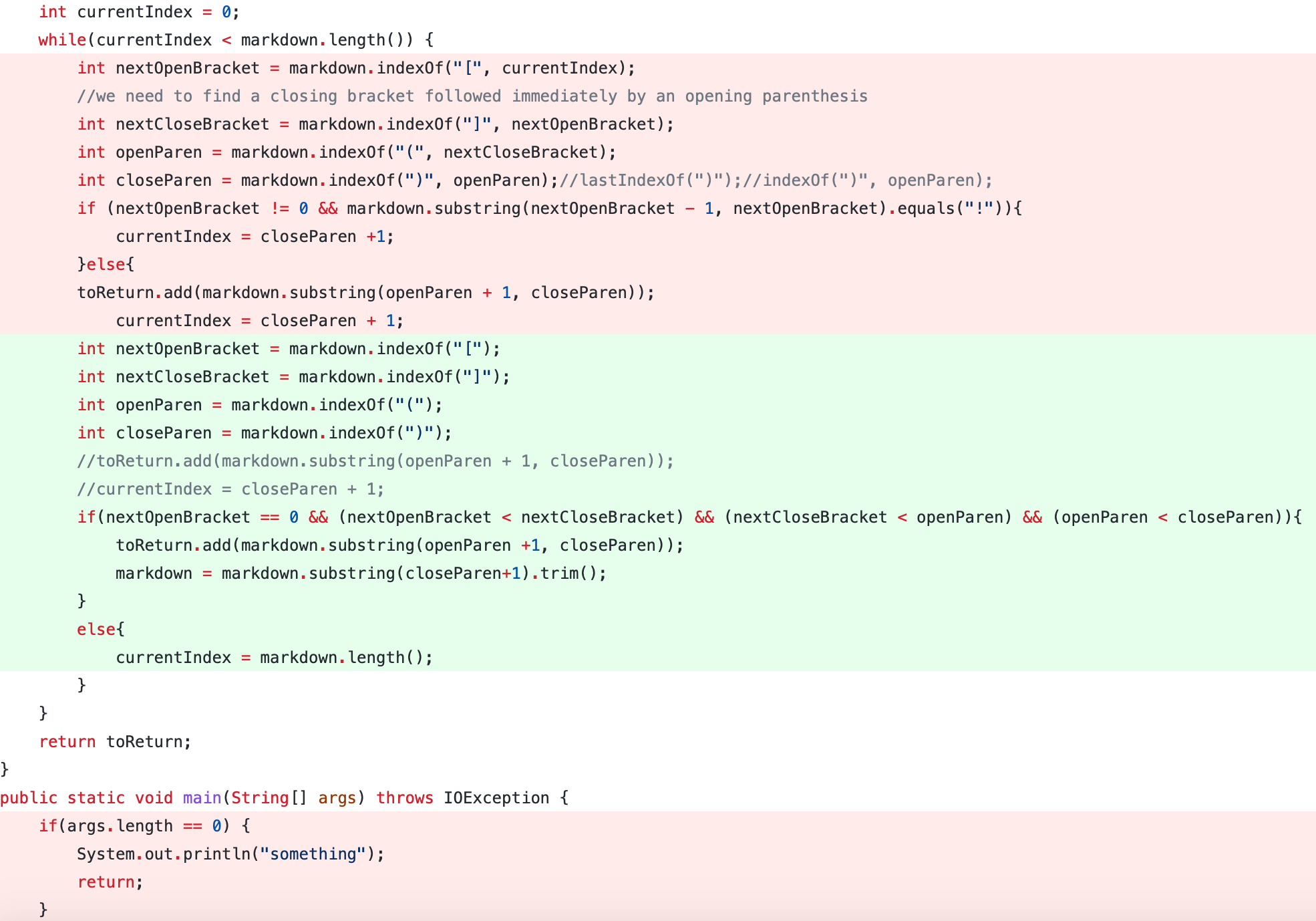Click the 'return toReturn;' statement
This screenshot has height=921, width=1316.
tap(115, 742)
